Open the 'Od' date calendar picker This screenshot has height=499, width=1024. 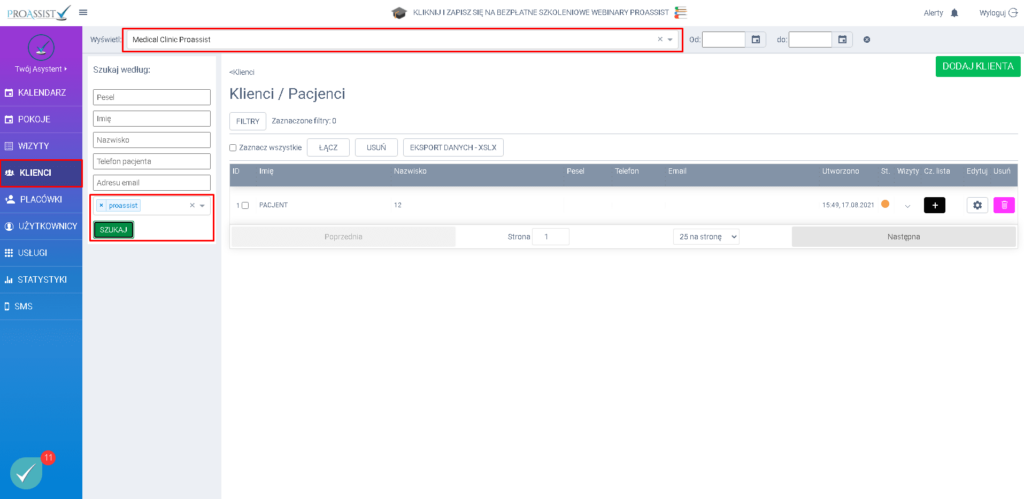pos(756,40)
